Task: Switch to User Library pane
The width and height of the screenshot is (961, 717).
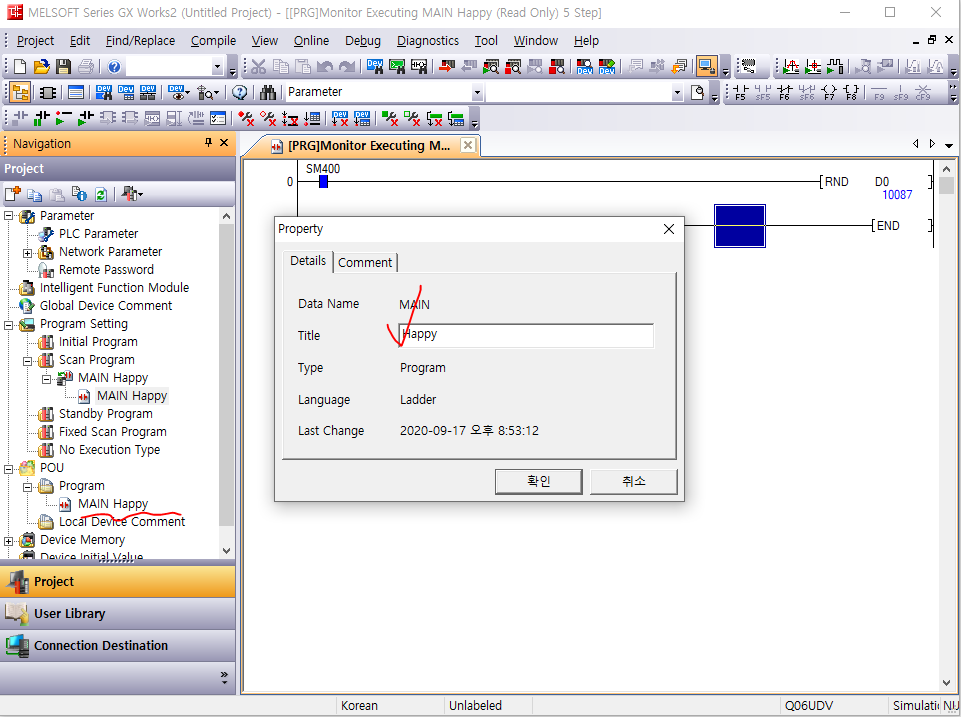Action: [117, 613]
